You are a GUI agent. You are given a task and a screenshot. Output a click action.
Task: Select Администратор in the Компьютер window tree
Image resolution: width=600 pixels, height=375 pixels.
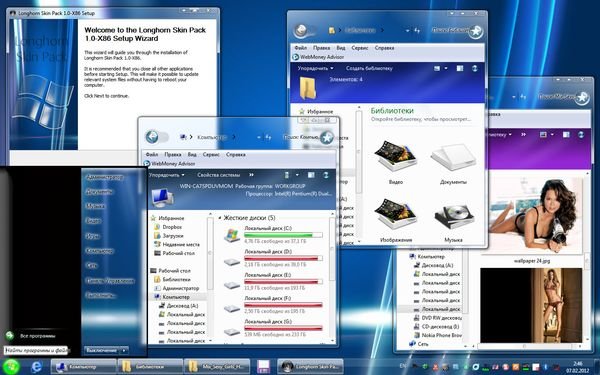(181, 288)
